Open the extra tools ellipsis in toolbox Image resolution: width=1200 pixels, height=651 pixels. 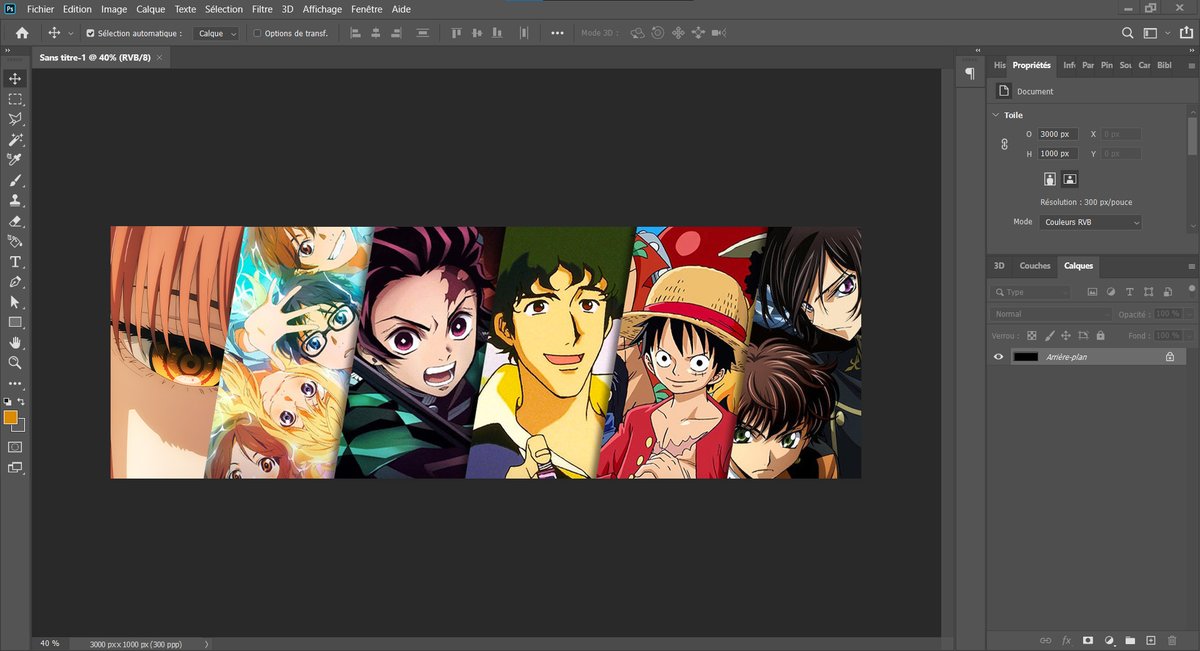(15, 383)
